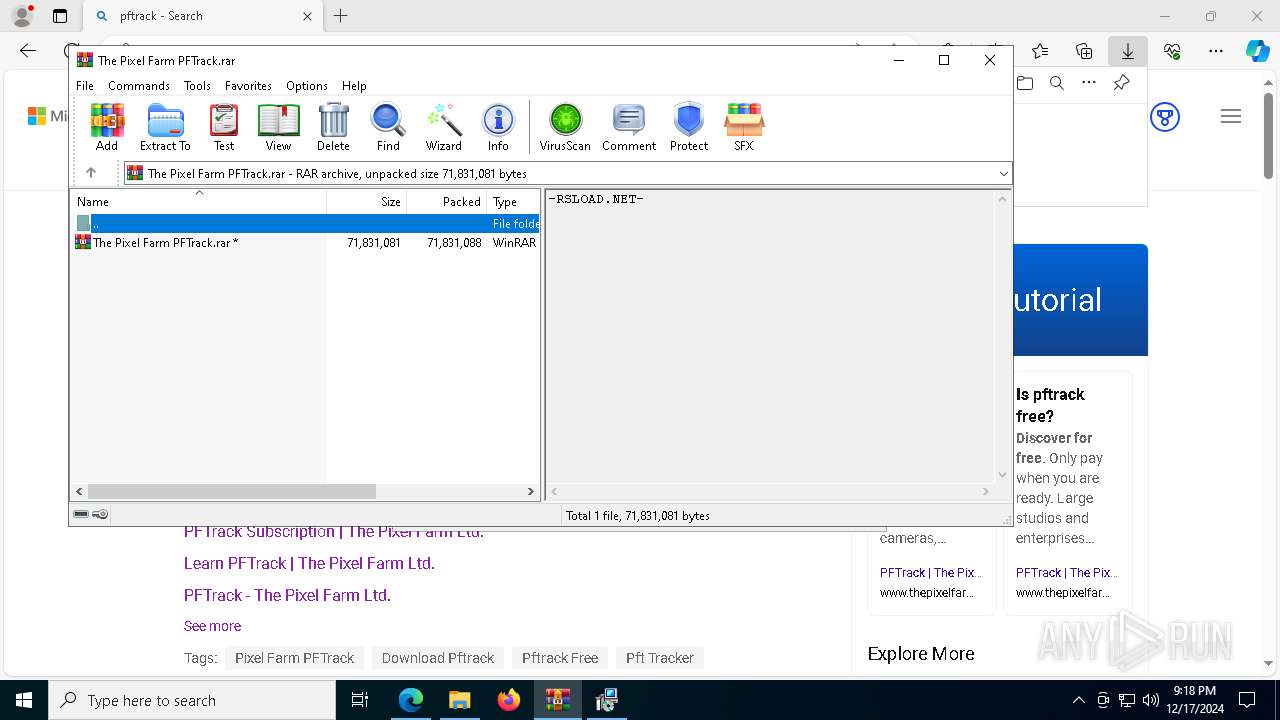Click status text 'Total 1 file, 71,831,081 bytes'
Image resolution: width=1280 pixels, height=720 pixels.
(x=638, y=516)
